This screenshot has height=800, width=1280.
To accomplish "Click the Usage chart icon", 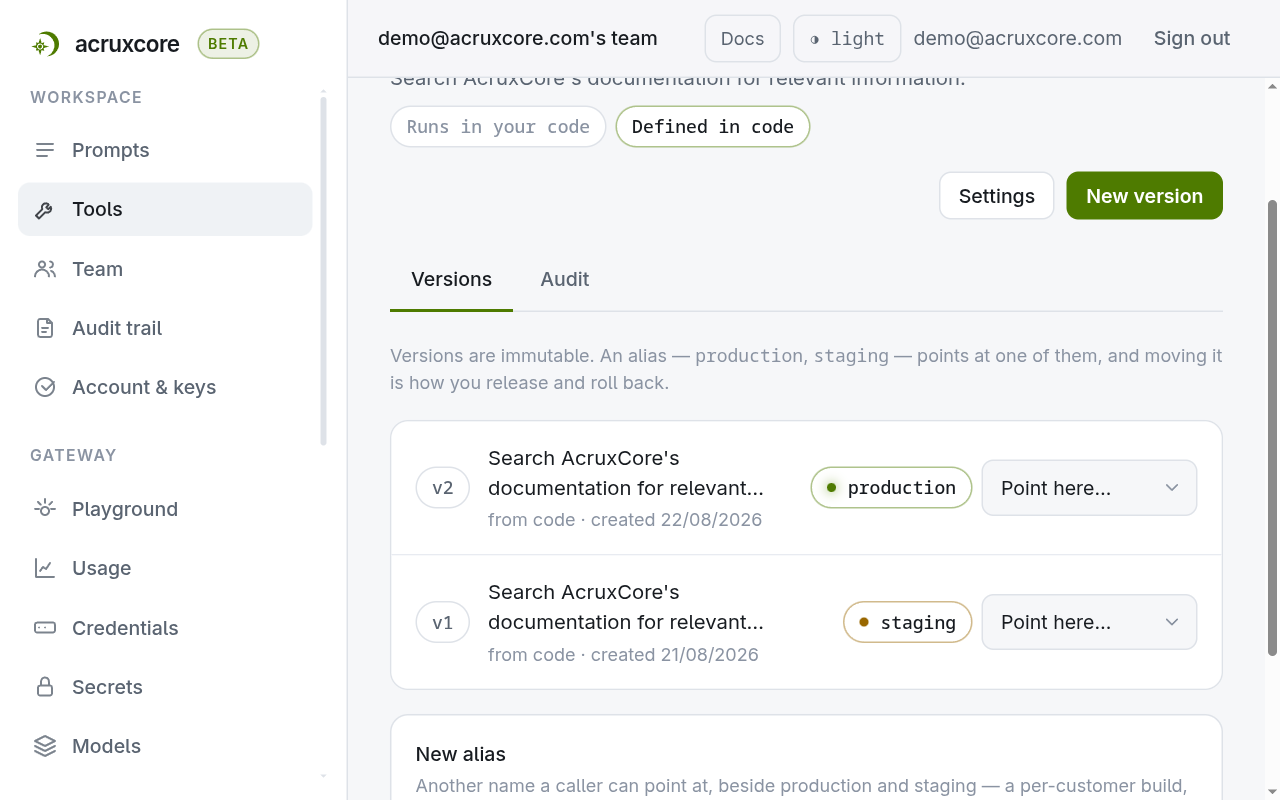I will coord(45,568).
